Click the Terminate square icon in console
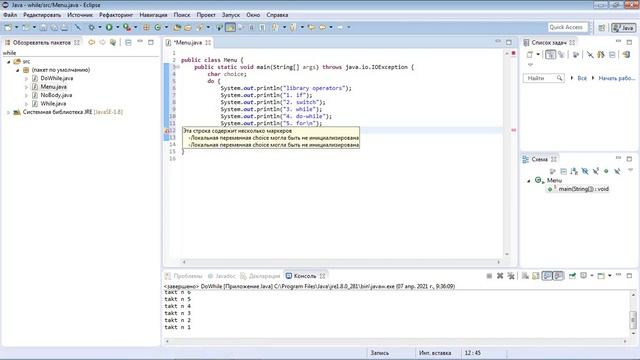640x360 pixels. click(x=489, y=276)
